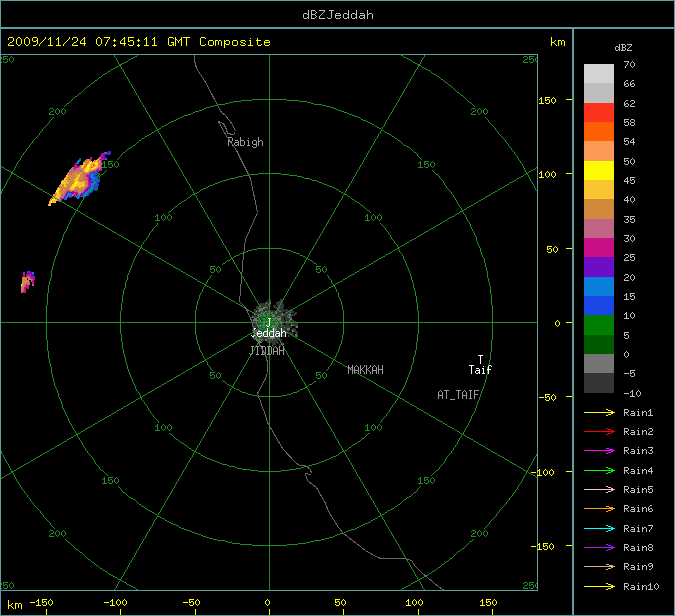The image size is (675, 616).
Task: Click the dBZ legend heading
Action: pyautogui.click(x=623, y=48)
